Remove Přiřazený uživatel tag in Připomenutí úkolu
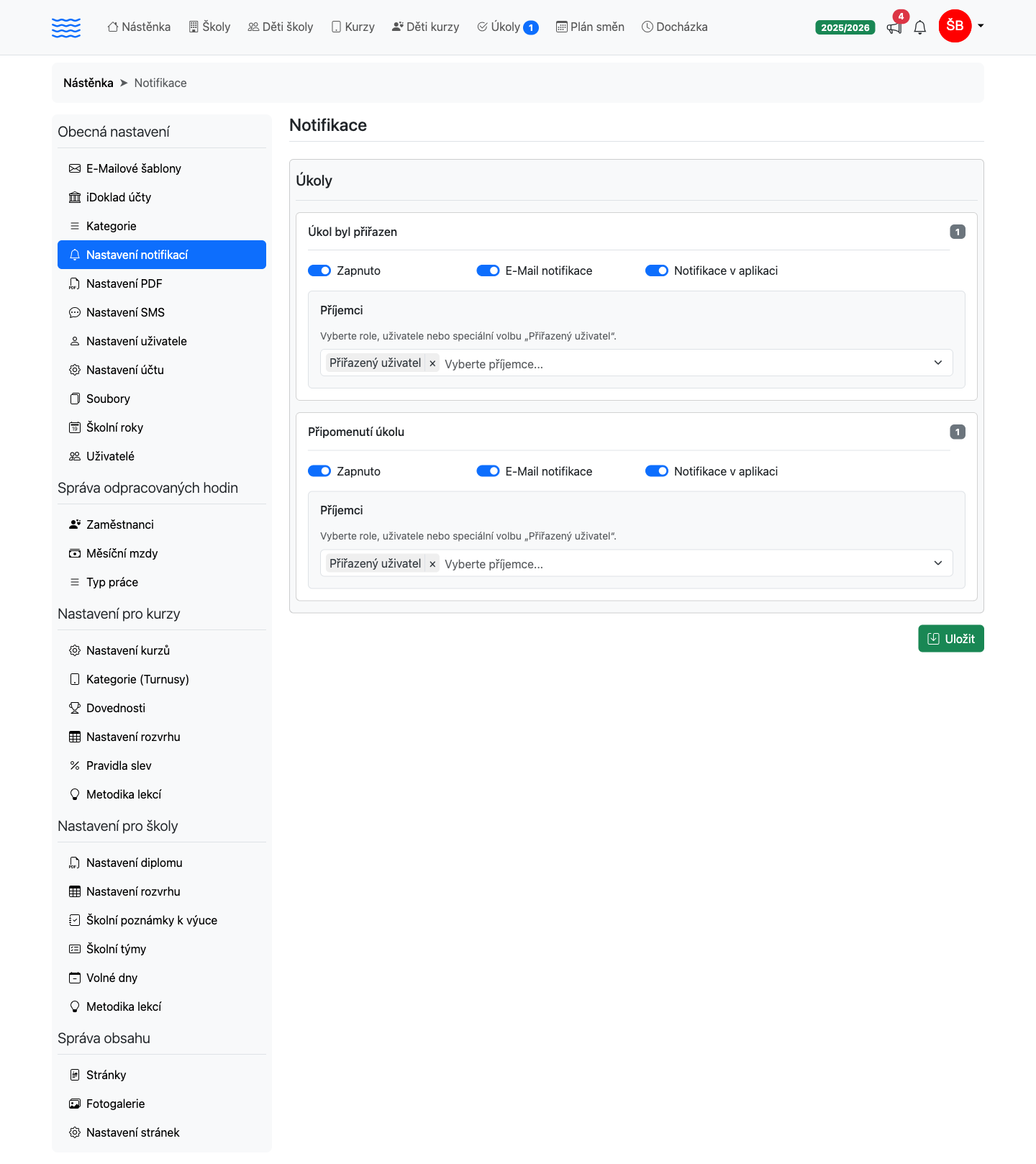 click(432, 564)
